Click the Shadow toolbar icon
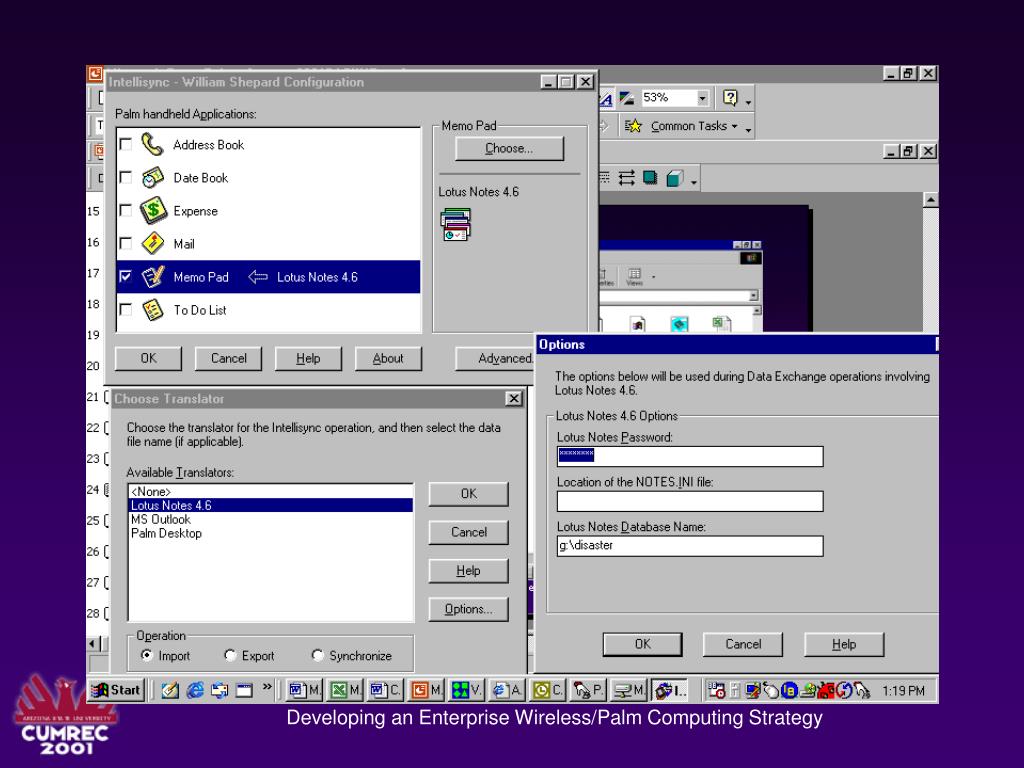This screenshot has width=1024, height=768. click(x=650, y=178)
